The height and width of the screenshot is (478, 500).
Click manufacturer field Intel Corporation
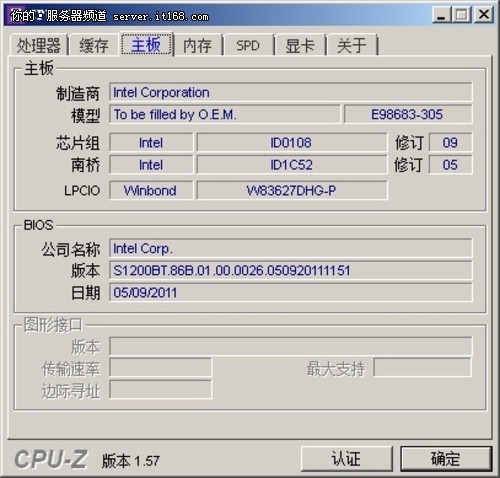click(x=291, y=92)
